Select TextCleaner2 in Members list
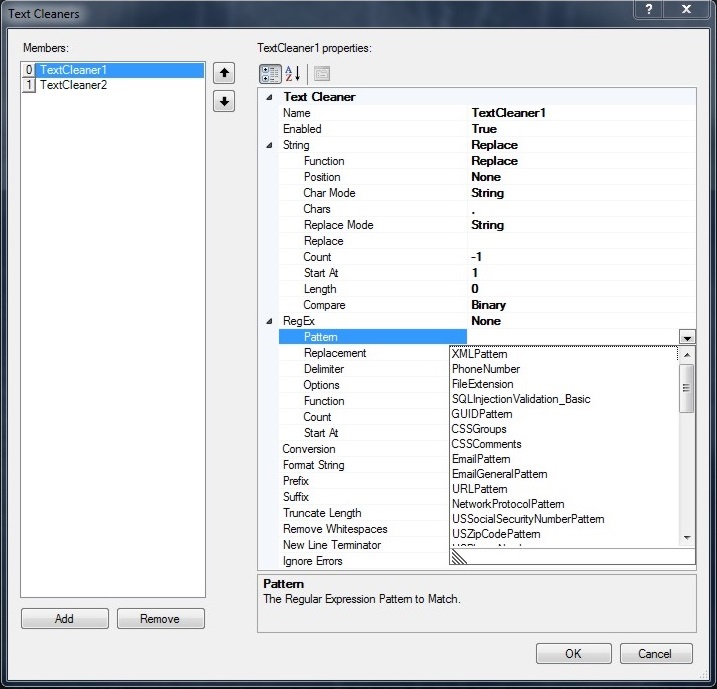The image size is (717, 689). [73, 85]
